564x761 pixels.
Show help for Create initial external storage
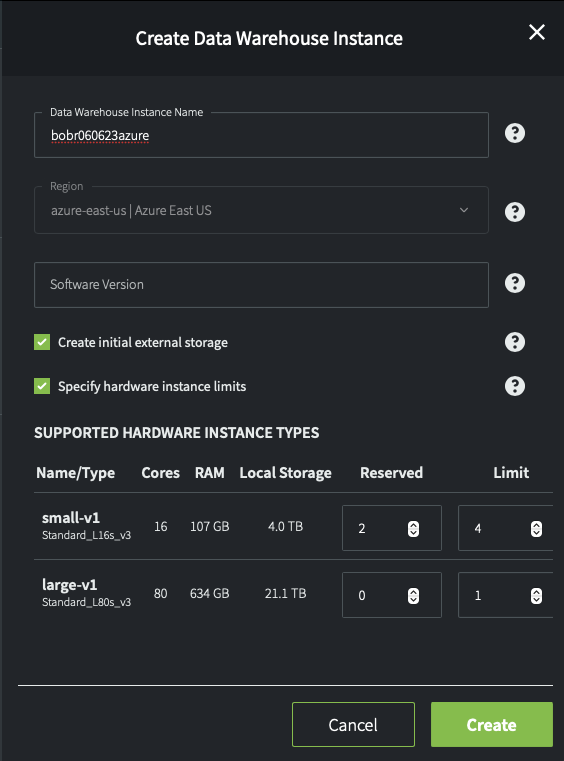[x=514, y=342]
